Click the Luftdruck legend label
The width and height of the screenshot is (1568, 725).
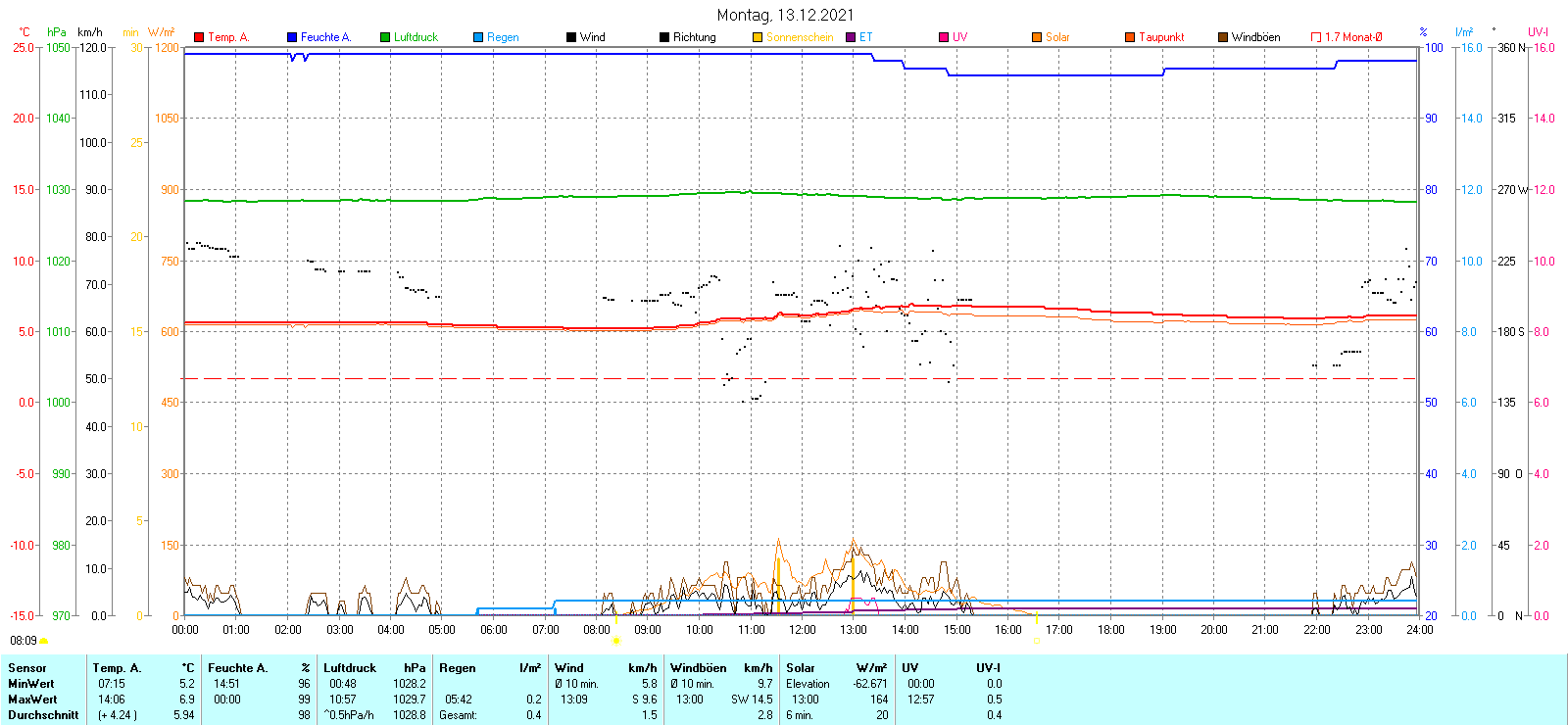pos(416,37)
